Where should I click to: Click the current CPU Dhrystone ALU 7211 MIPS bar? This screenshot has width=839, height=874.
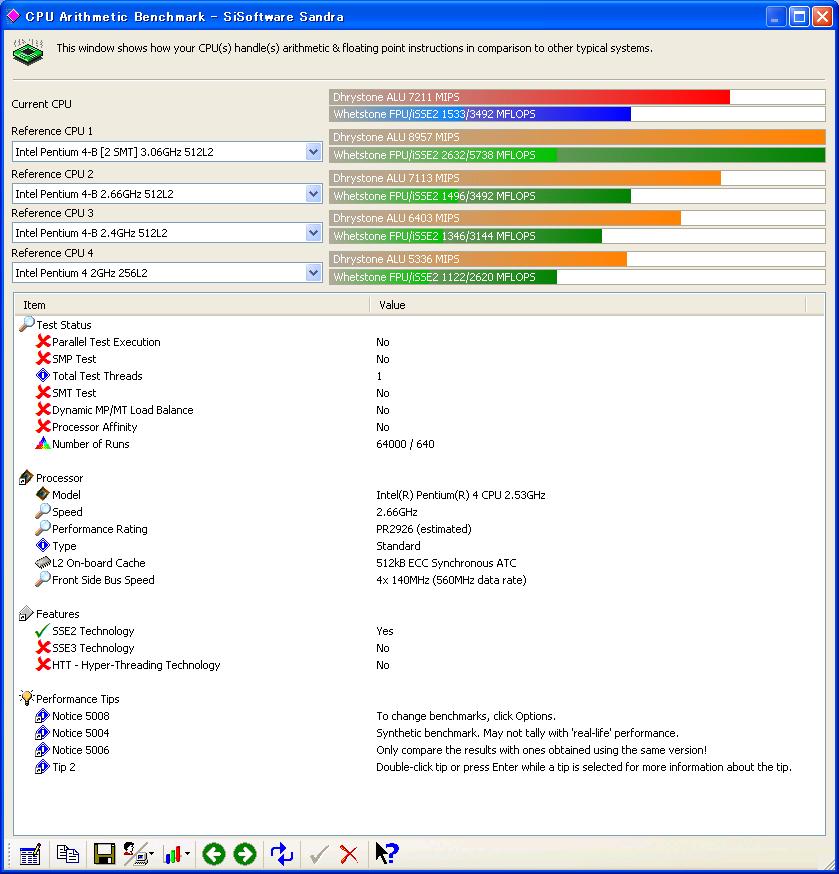(x=577, y=97)
